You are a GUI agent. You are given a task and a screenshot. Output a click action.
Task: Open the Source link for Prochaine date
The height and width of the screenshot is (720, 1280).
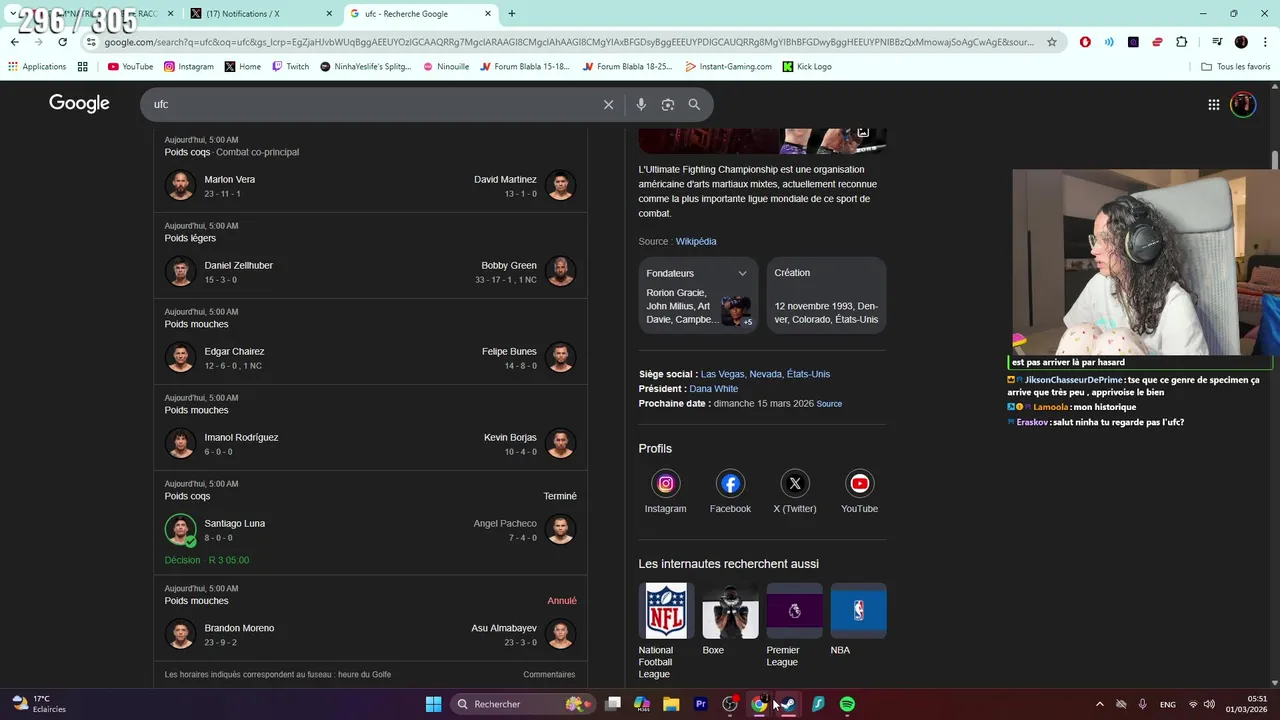(x=829, y=404)
